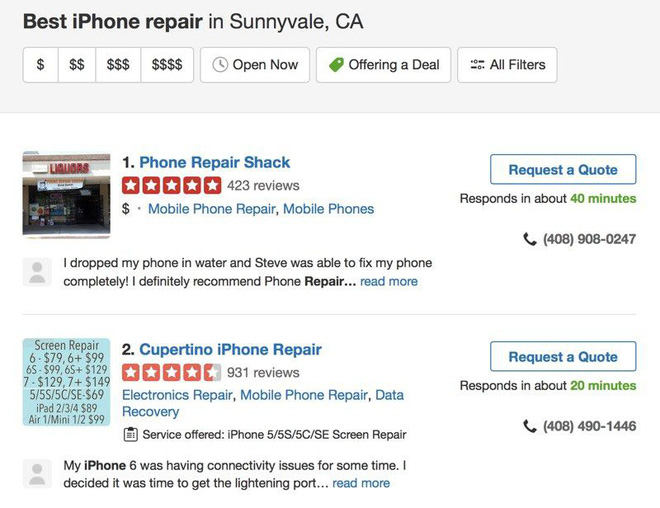Expand Phone Repair Shack review with read more
This screenshot has height=508, width=660.
[x=389, y=282]
